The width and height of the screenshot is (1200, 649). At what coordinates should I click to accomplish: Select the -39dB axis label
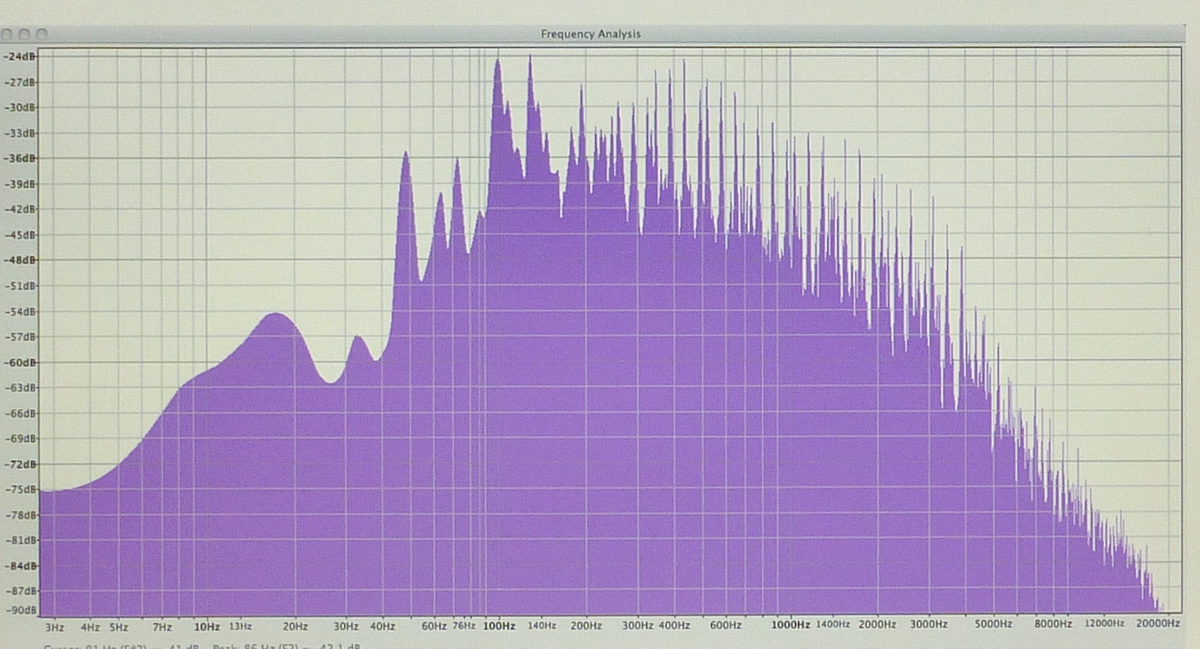coord(19,184)
